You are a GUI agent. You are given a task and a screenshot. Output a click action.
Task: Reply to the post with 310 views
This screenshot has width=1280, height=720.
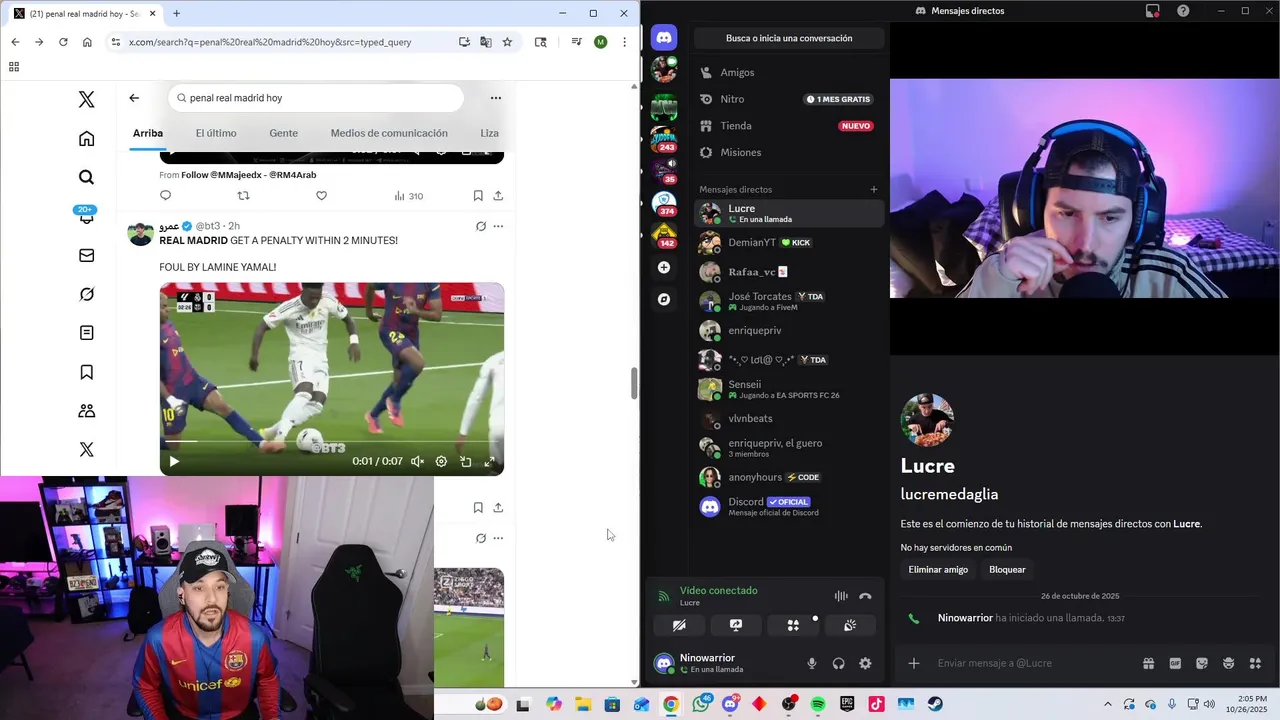(166, 196)
